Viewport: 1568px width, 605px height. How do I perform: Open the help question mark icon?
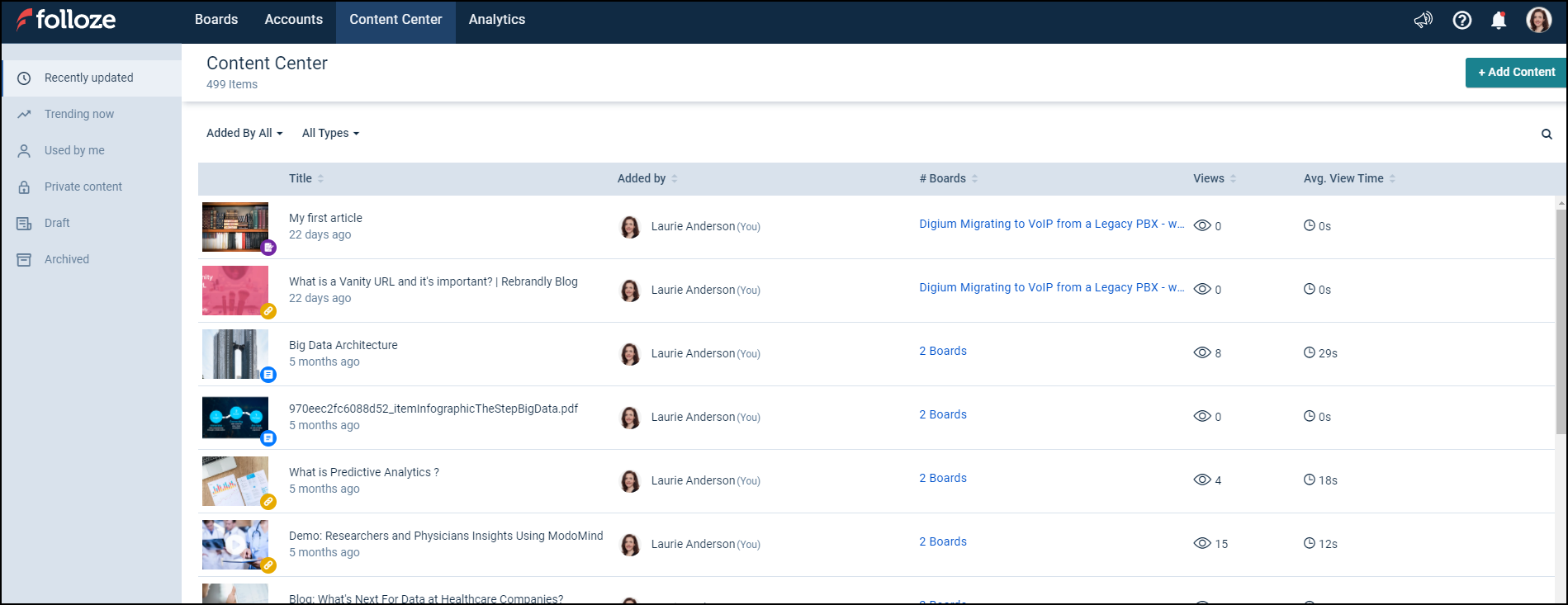pyautogui.click(x=1461, y=20)
